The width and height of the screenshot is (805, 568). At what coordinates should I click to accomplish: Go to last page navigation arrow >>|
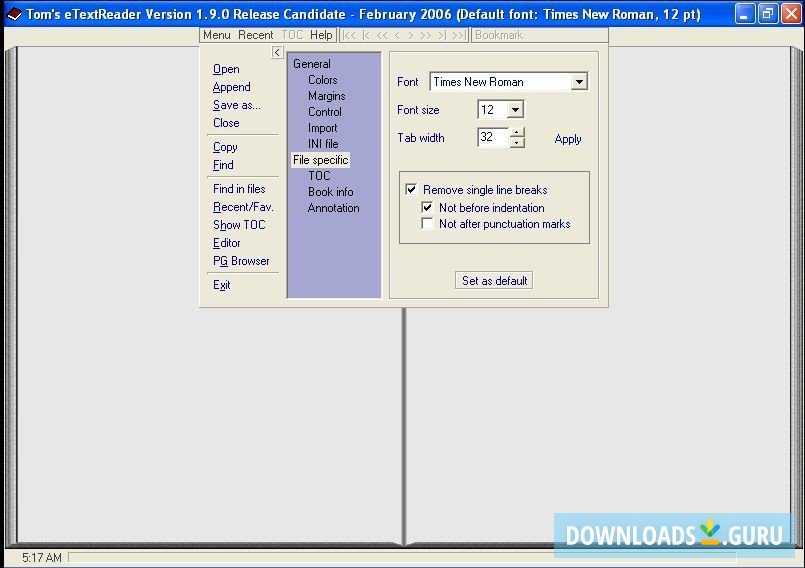458,35
